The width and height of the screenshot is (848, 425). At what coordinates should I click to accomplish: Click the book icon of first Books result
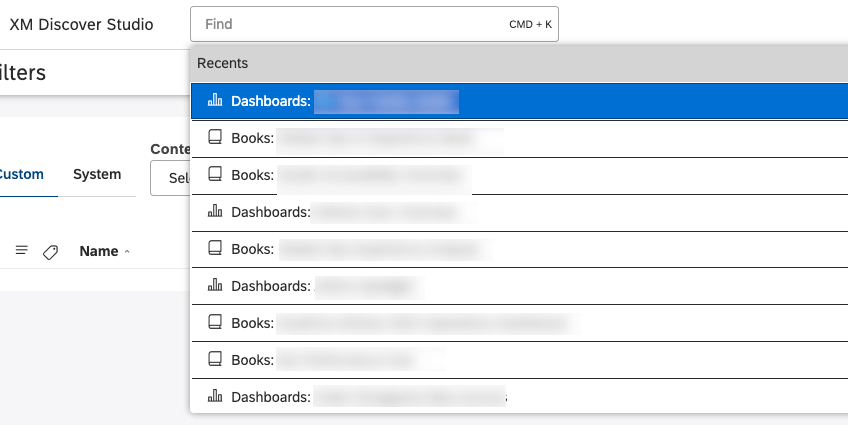tap(214, 138)
